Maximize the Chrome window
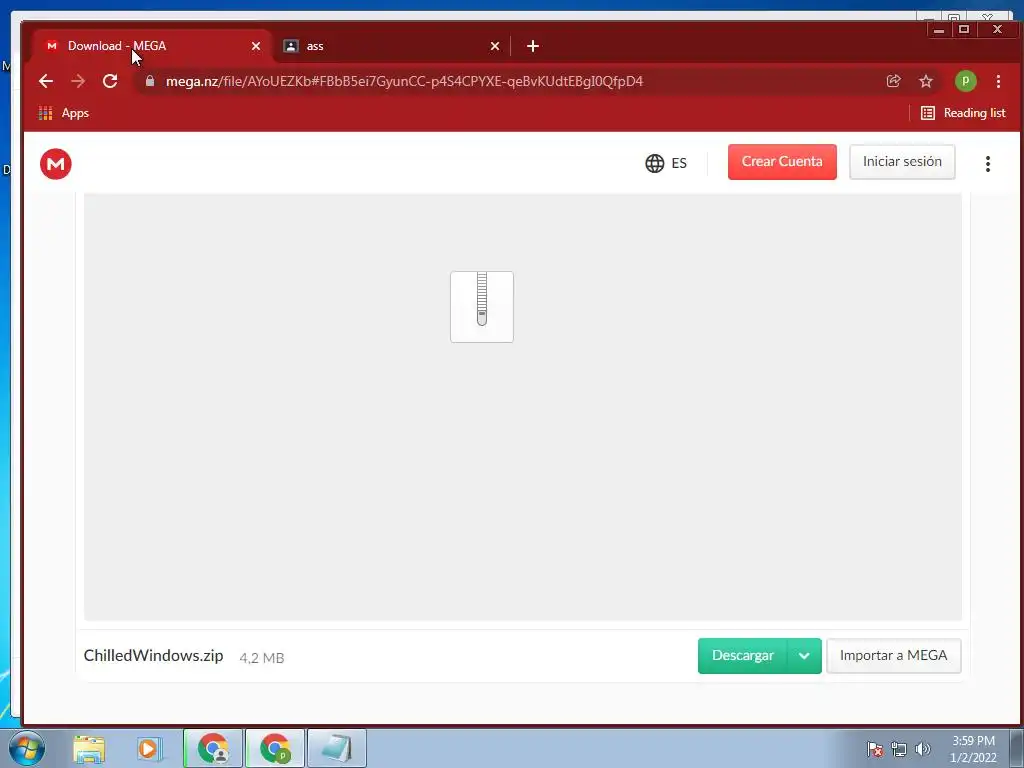Screen dimensions: 1024x768 click(963, 29)
